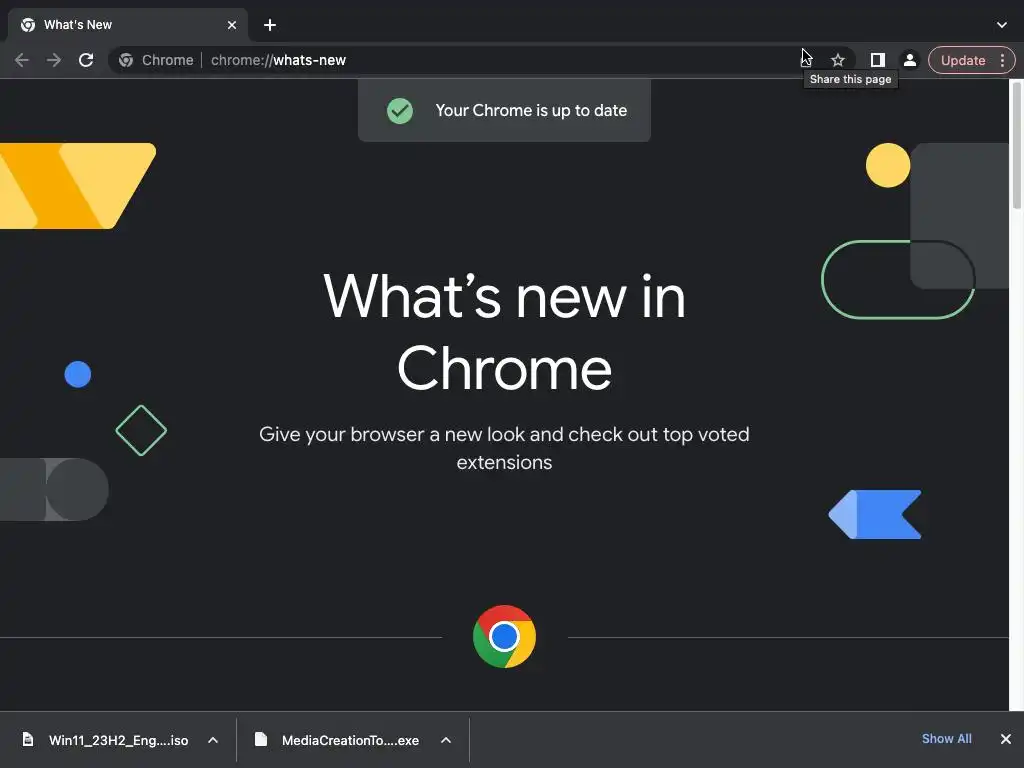This screenshot has width=1024, height=768.
Task: Click the Chrome site info icon in address bar
Action: [x=126, y=60]
